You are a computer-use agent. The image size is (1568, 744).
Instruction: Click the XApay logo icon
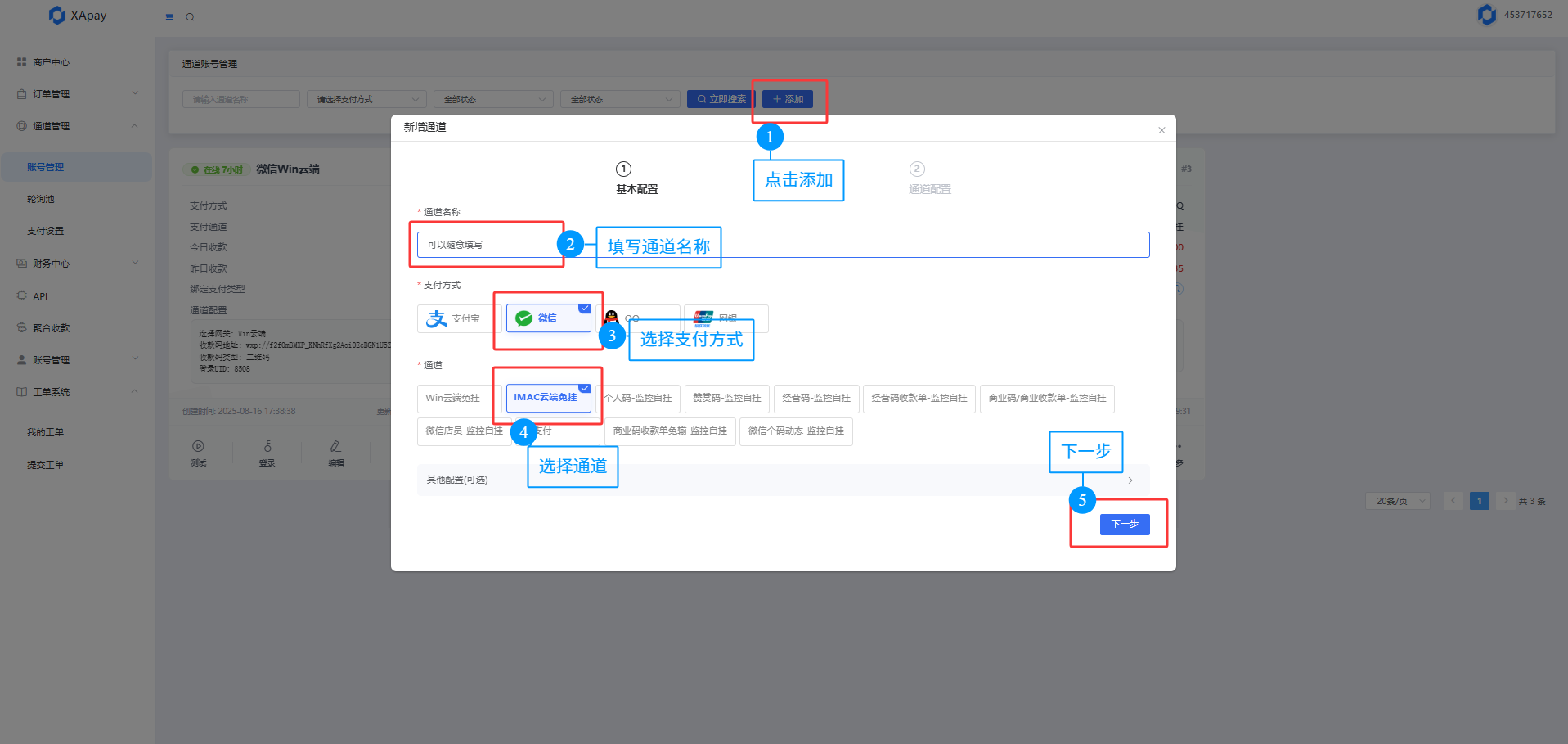(x=57, y=15)
